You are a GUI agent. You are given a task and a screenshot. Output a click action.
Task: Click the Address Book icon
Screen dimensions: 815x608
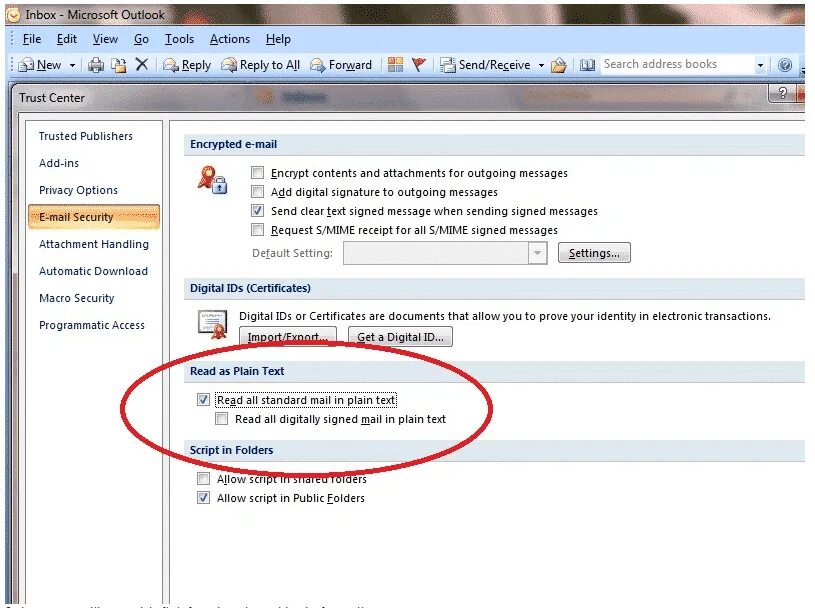587,65
